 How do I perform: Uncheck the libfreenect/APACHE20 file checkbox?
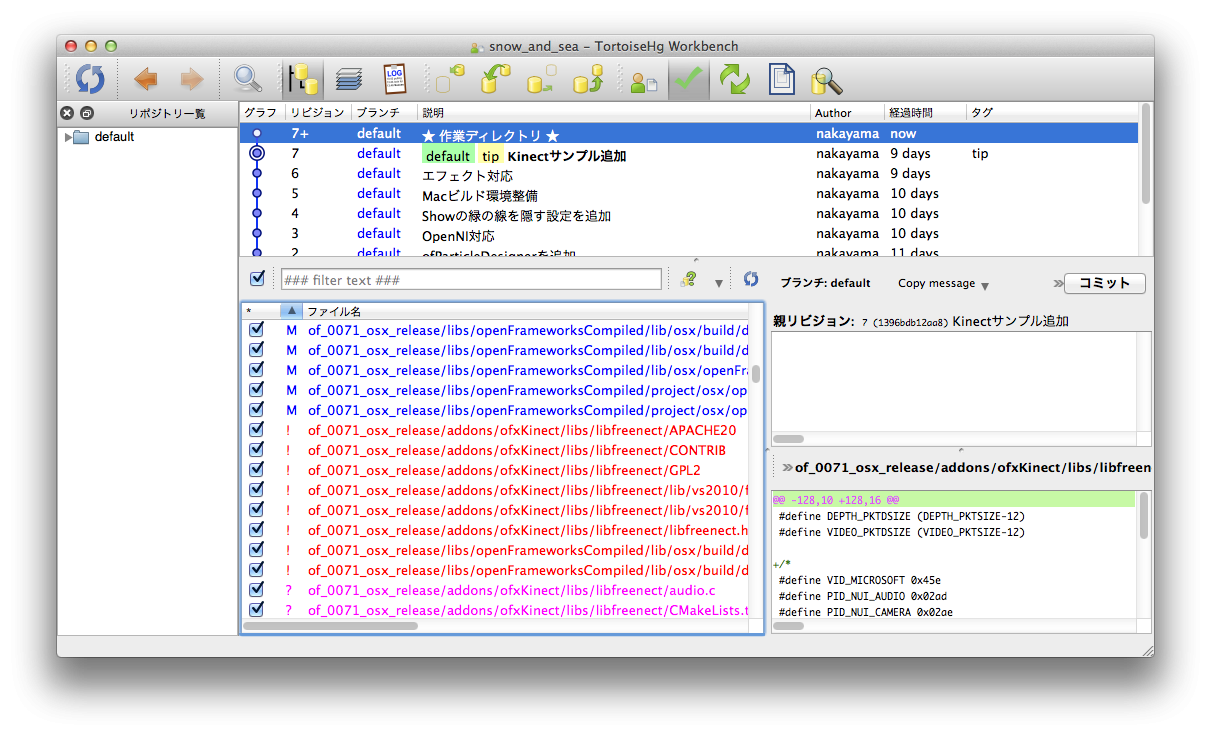(256, 429)
